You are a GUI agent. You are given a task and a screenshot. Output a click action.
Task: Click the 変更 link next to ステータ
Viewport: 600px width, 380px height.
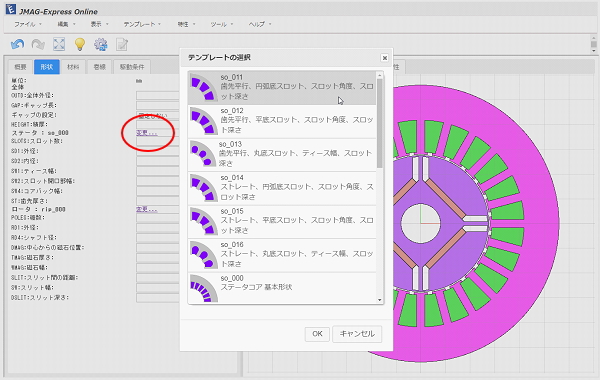(147, 133)
